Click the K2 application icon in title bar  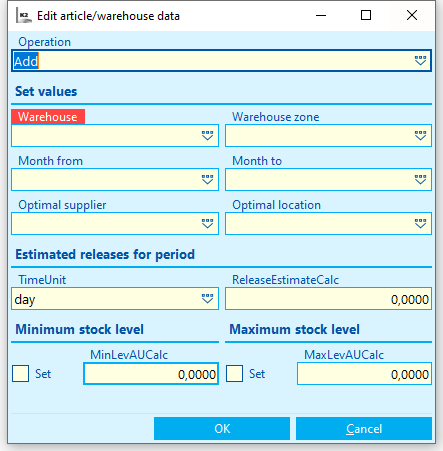coord(24,16)
